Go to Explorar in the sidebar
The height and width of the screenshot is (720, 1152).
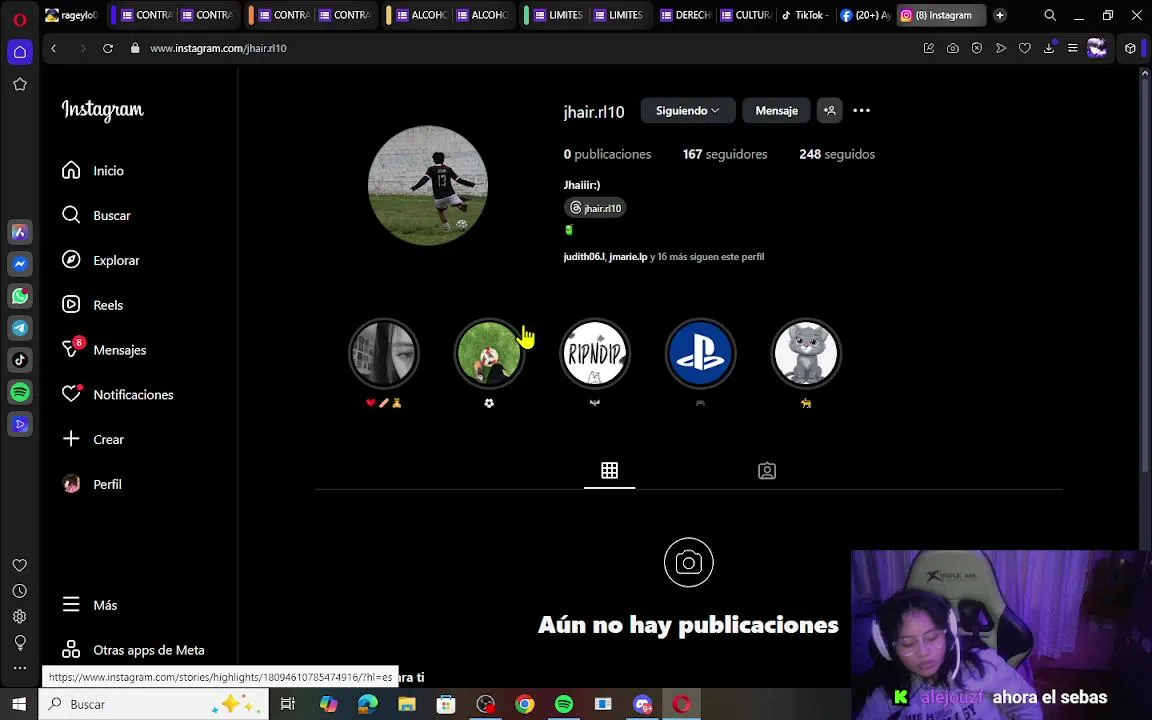click(101, 260)
